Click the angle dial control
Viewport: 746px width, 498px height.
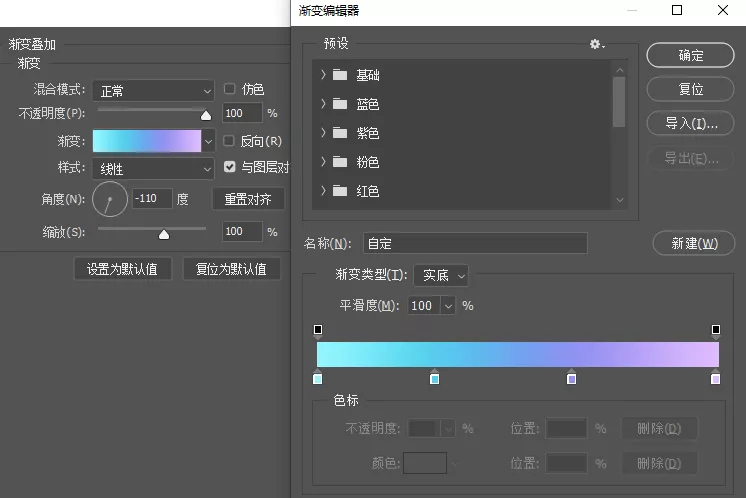coord(110,199)
